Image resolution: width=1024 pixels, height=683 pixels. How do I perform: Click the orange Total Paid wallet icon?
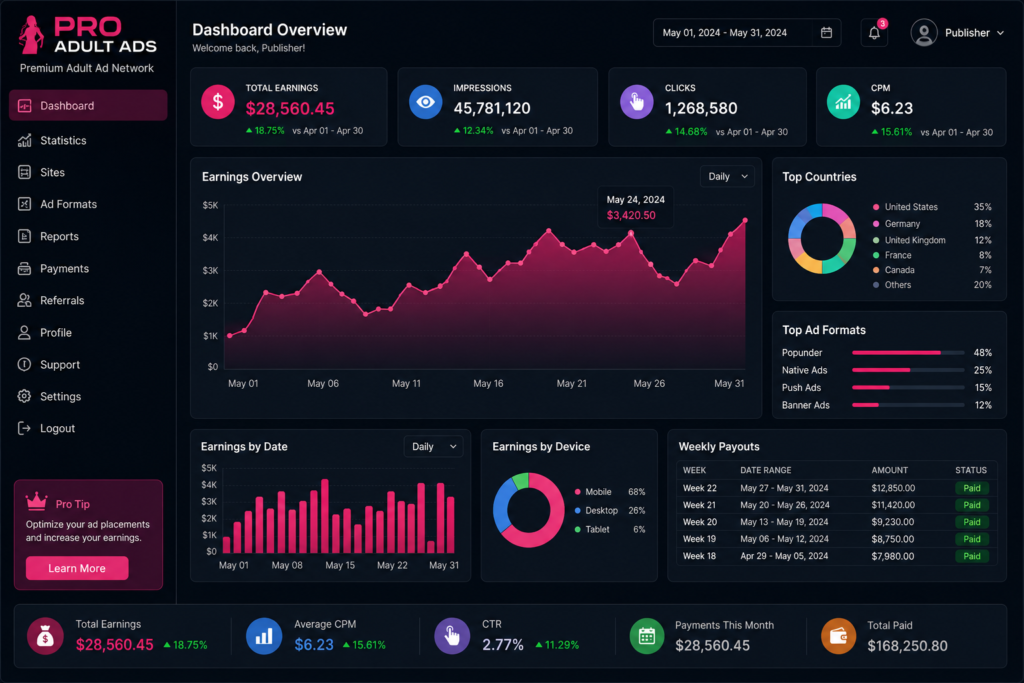(x=839, y=636)
